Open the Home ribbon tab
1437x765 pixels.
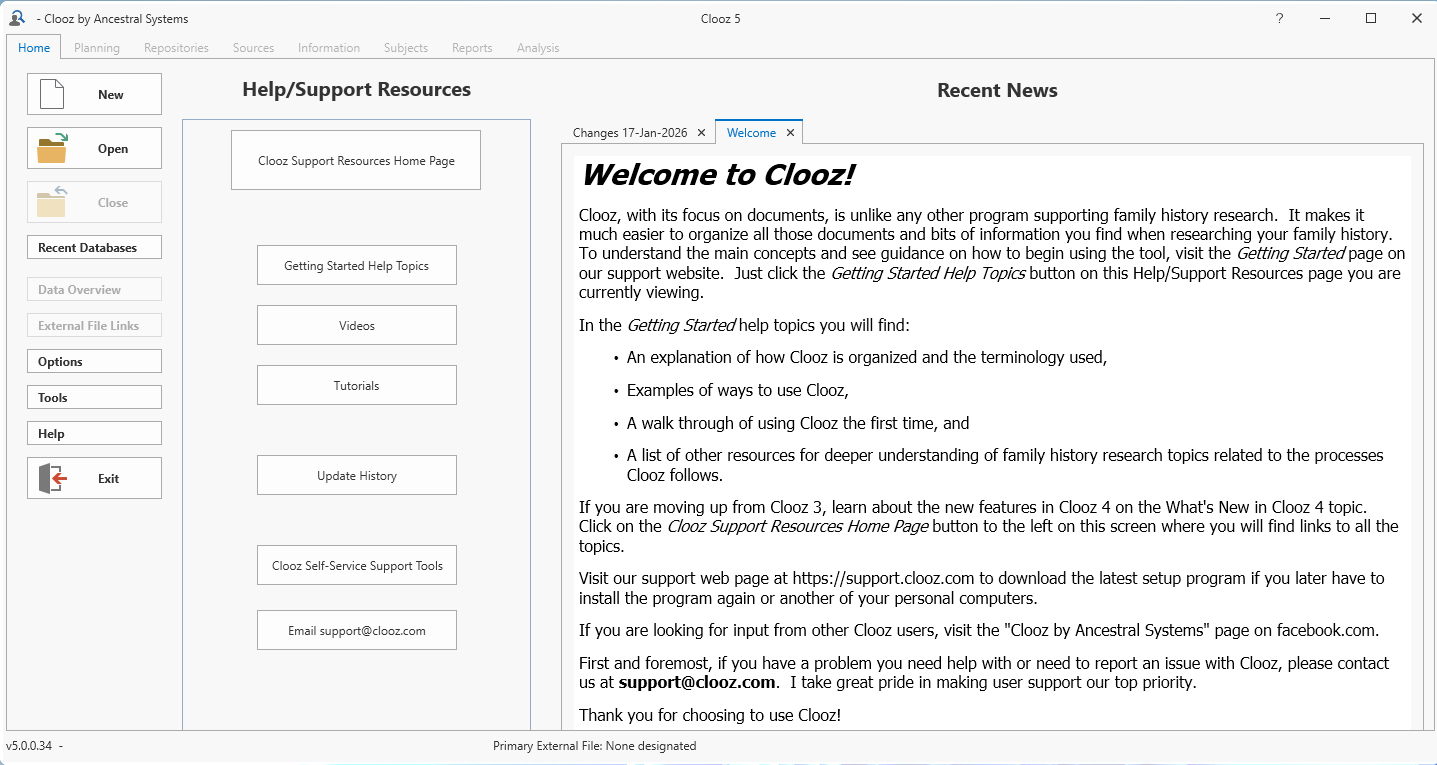(x=34, y=48)
